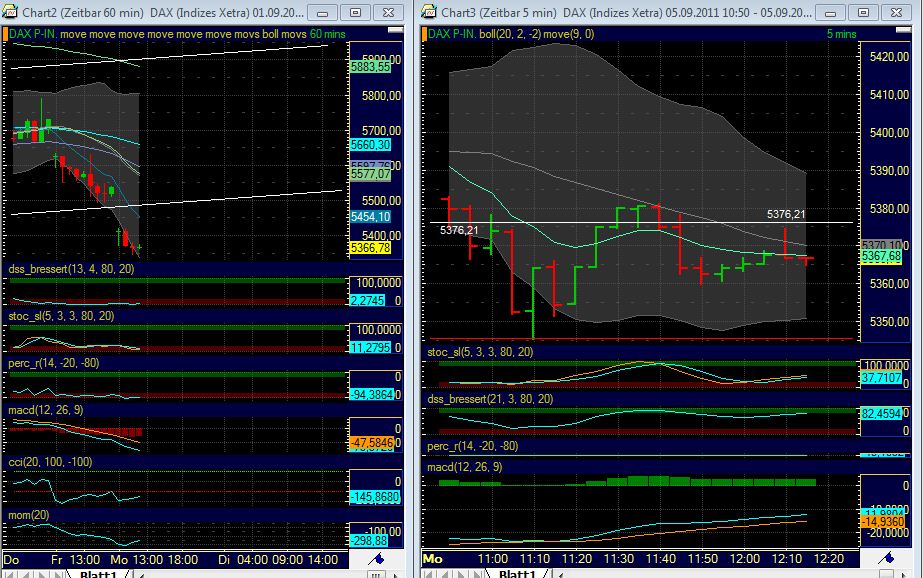Select macd(12, 26, 9) label in Chart3
923x578 pixels.
[x=465, y=467]
